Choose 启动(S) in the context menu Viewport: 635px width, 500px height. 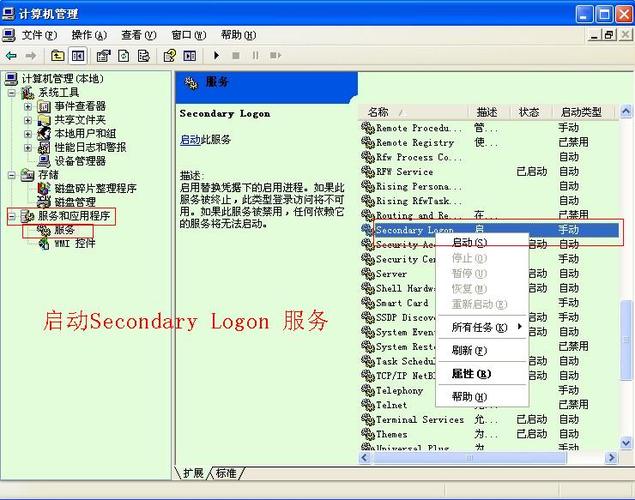tap(482, 243)
